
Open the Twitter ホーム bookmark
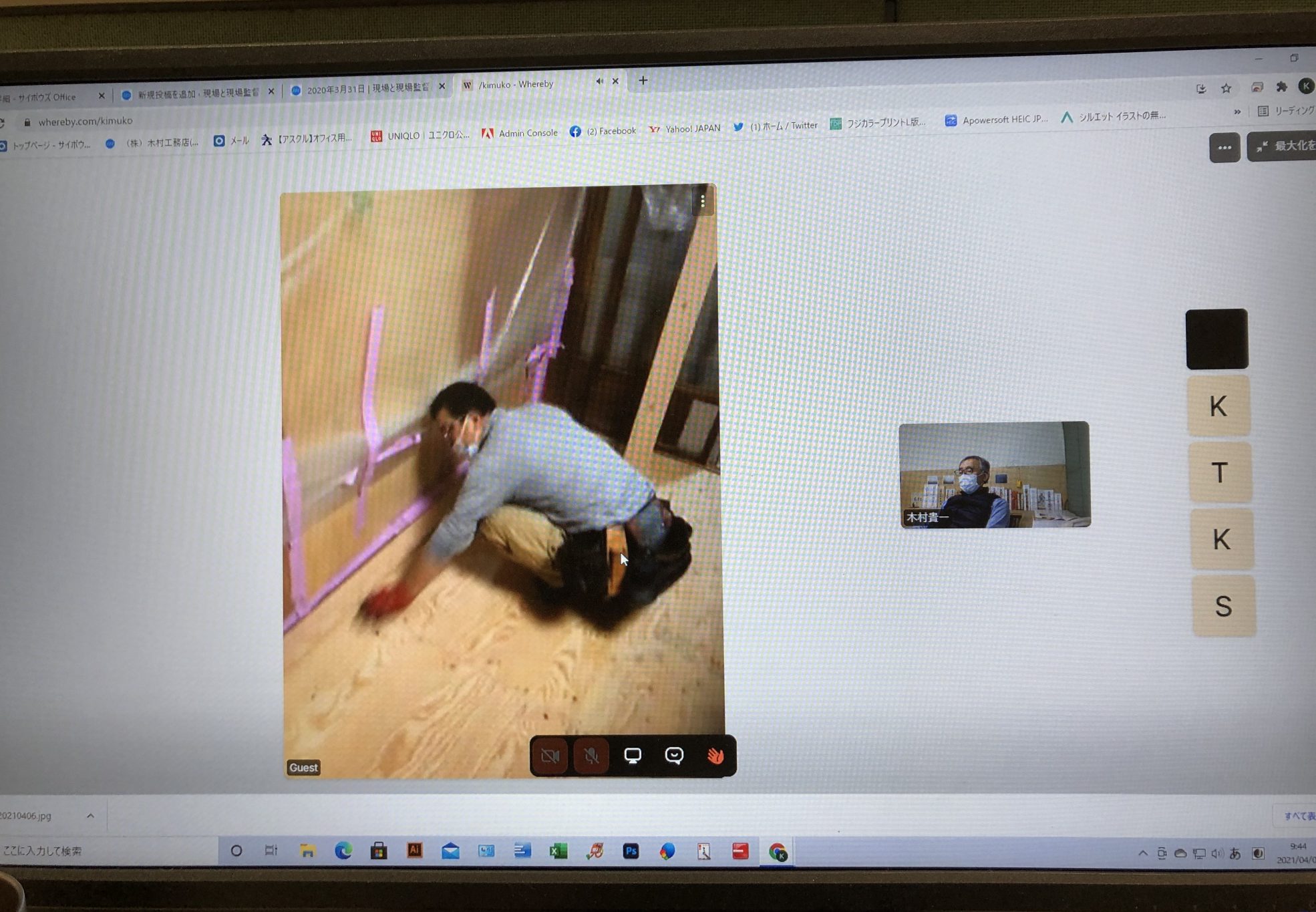point(776,126)
